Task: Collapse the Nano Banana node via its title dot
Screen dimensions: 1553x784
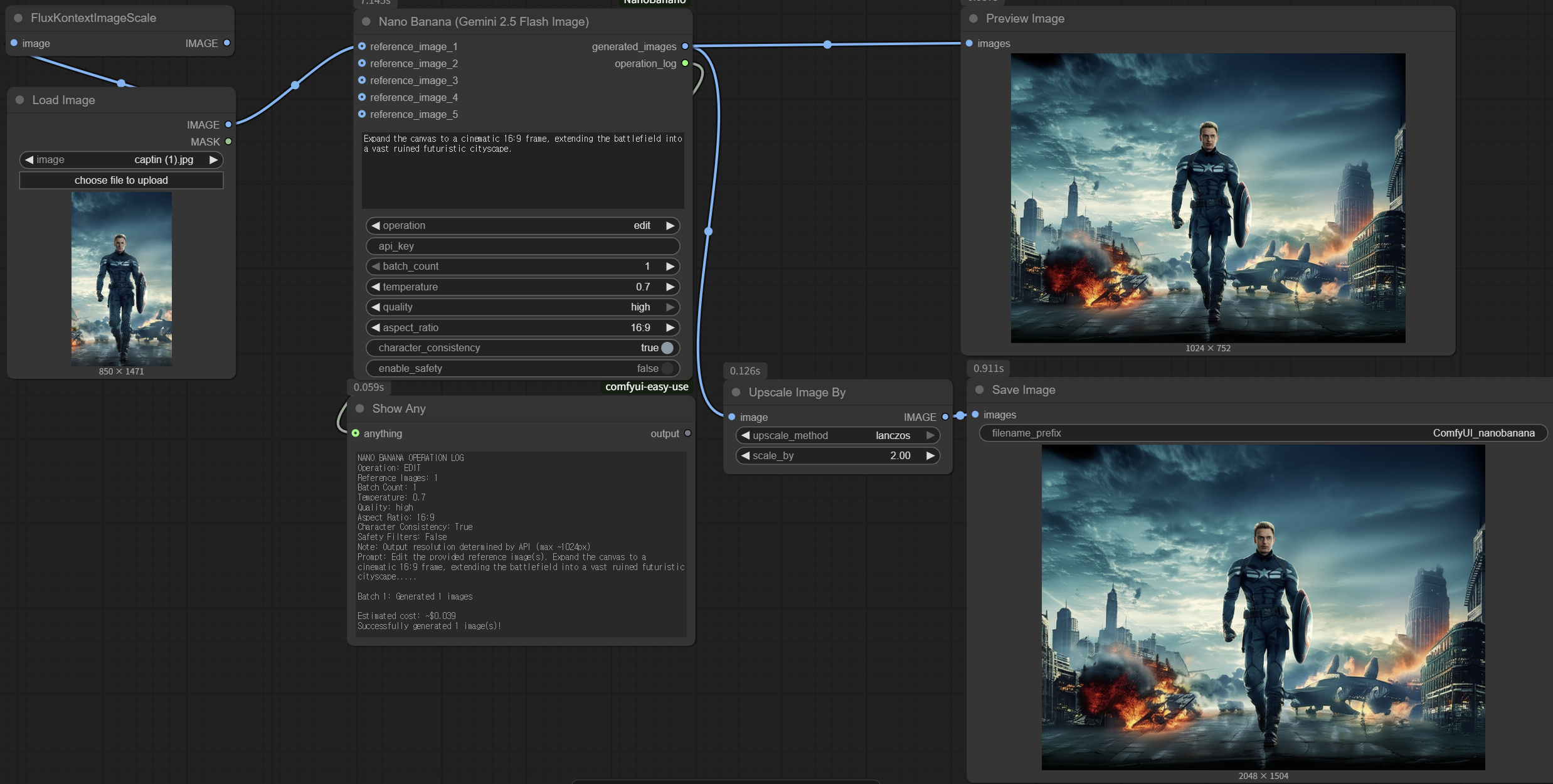Action: [x=366, y=22]
